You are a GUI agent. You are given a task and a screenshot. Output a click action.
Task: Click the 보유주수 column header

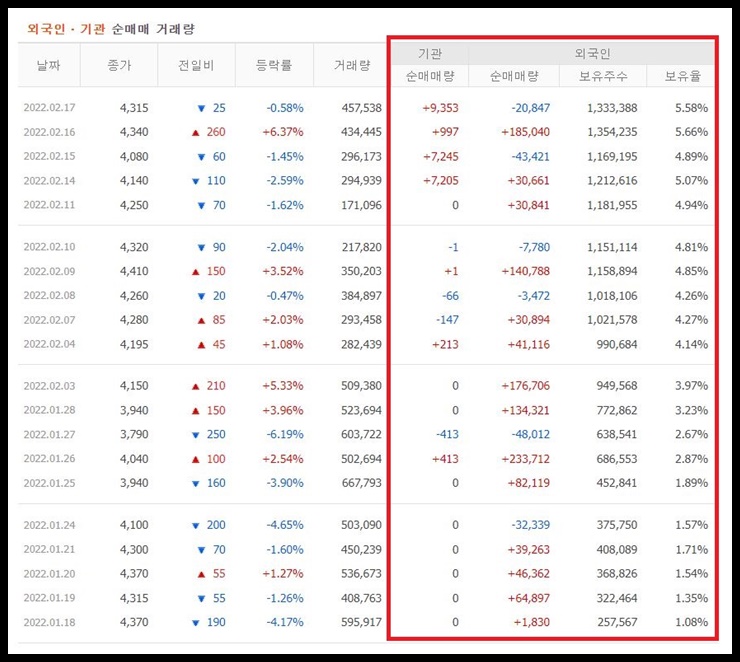(603, 76)
